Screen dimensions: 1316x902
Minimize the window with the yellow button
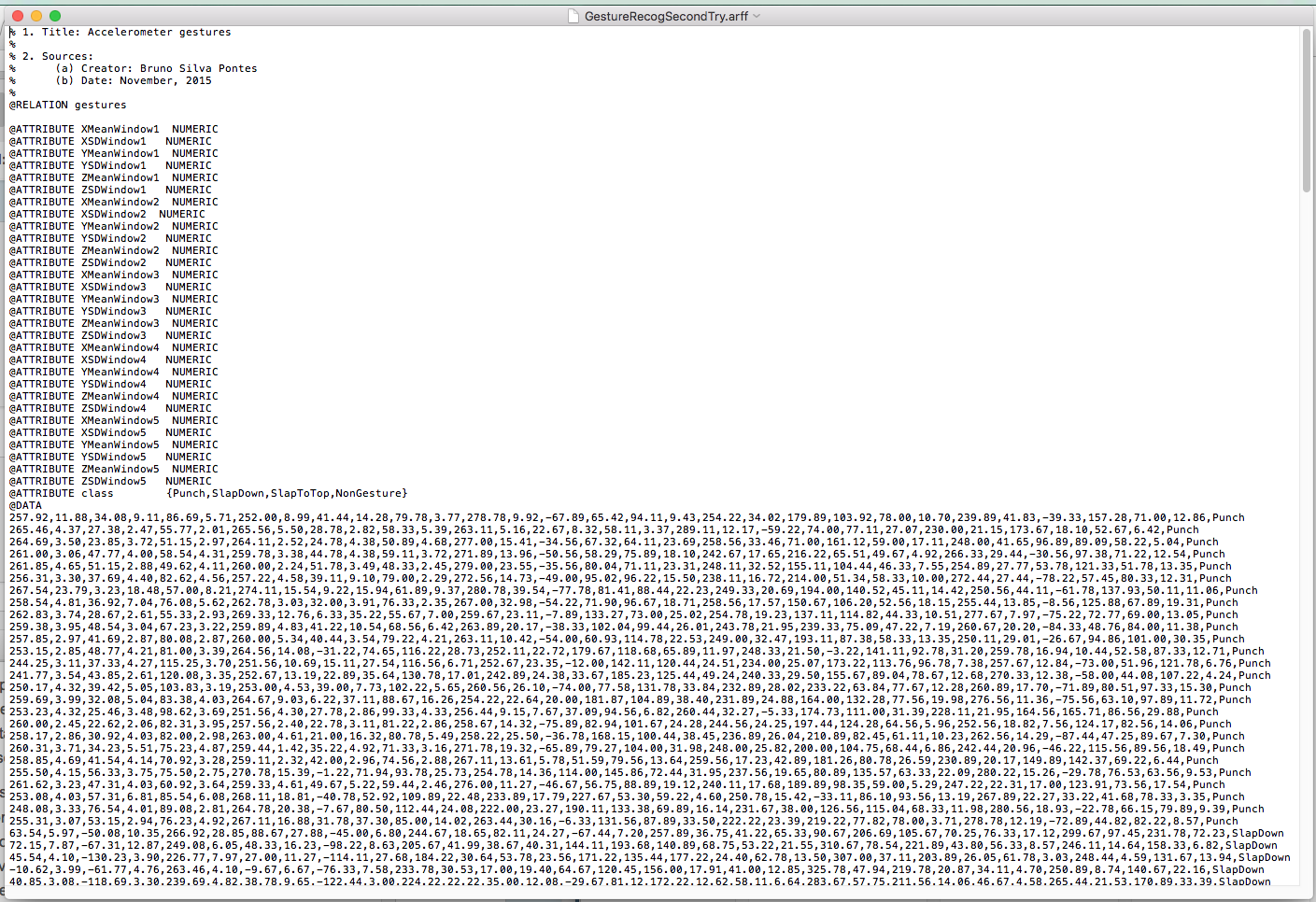point(36,16)
